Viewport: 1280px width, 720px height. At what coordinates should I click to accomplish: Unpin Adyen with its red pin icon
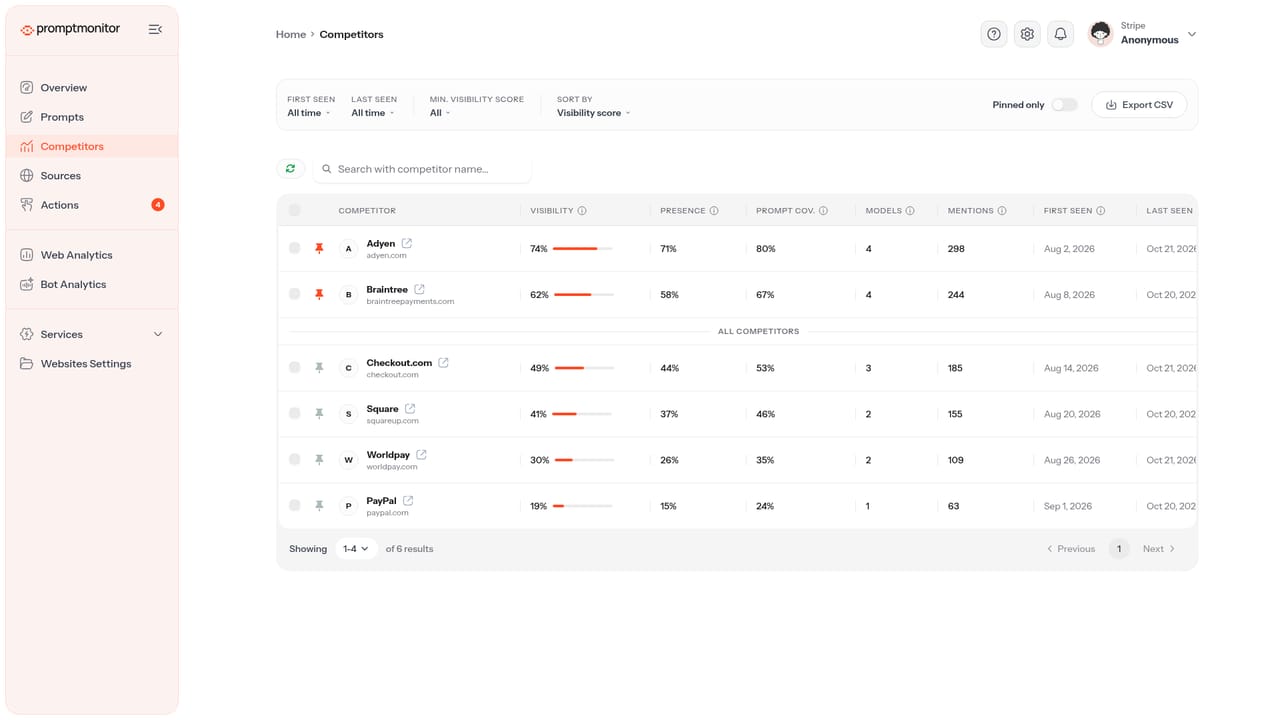[x=319, y=249]
